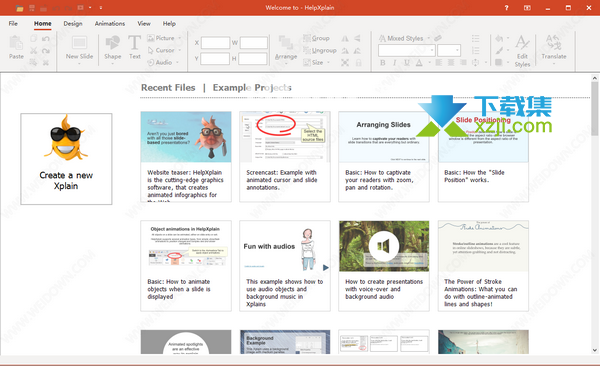Click Create a new Xplain tile
Viewport: 600px width, 366px height.
click(66, 159)
